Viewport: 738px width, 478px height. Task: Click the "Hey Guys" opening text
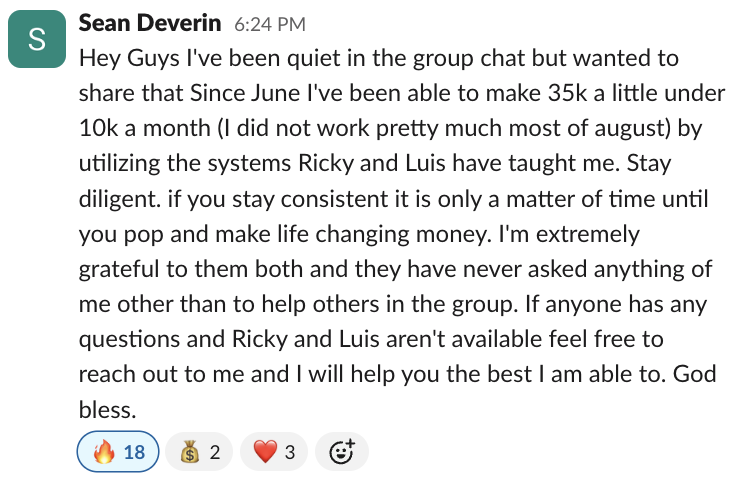[x=120, y=57]
